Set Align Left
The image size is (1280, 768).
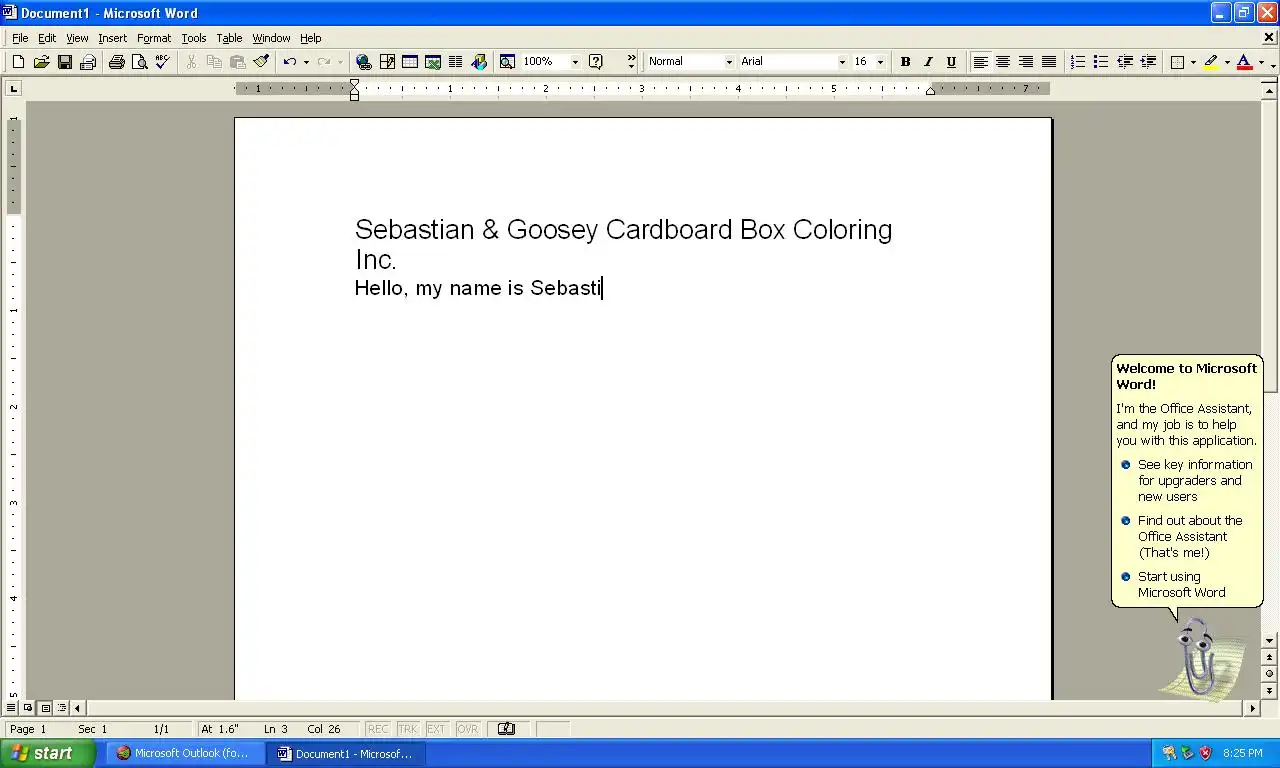pyautogui.click(x=981, y=62)
